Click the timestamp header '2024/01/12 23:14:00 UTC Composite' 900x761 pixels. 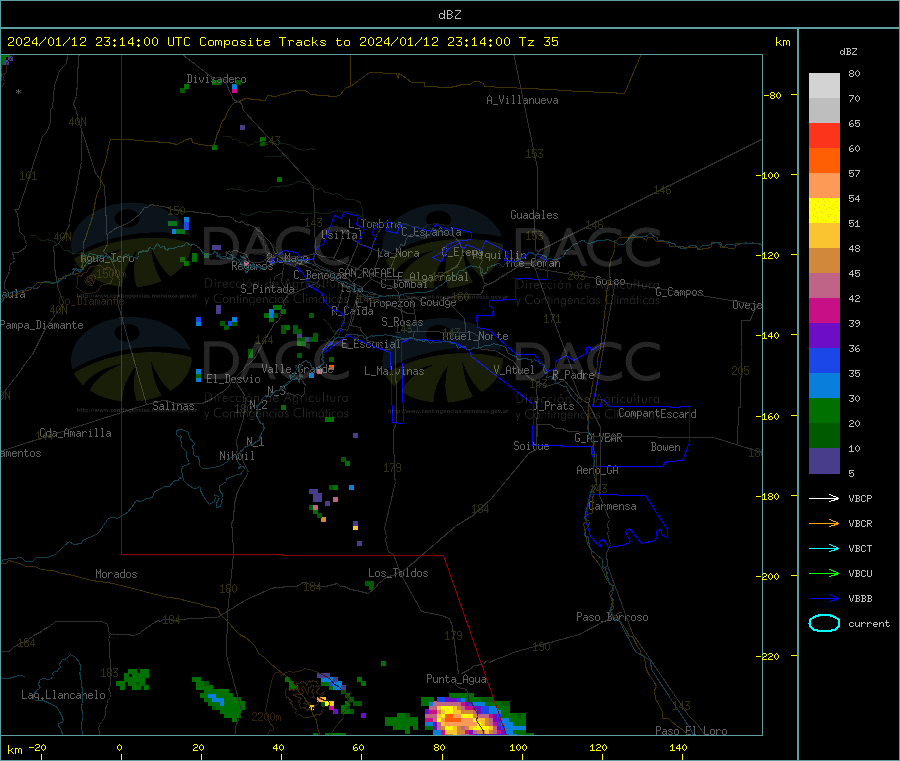tap(138, 42)
